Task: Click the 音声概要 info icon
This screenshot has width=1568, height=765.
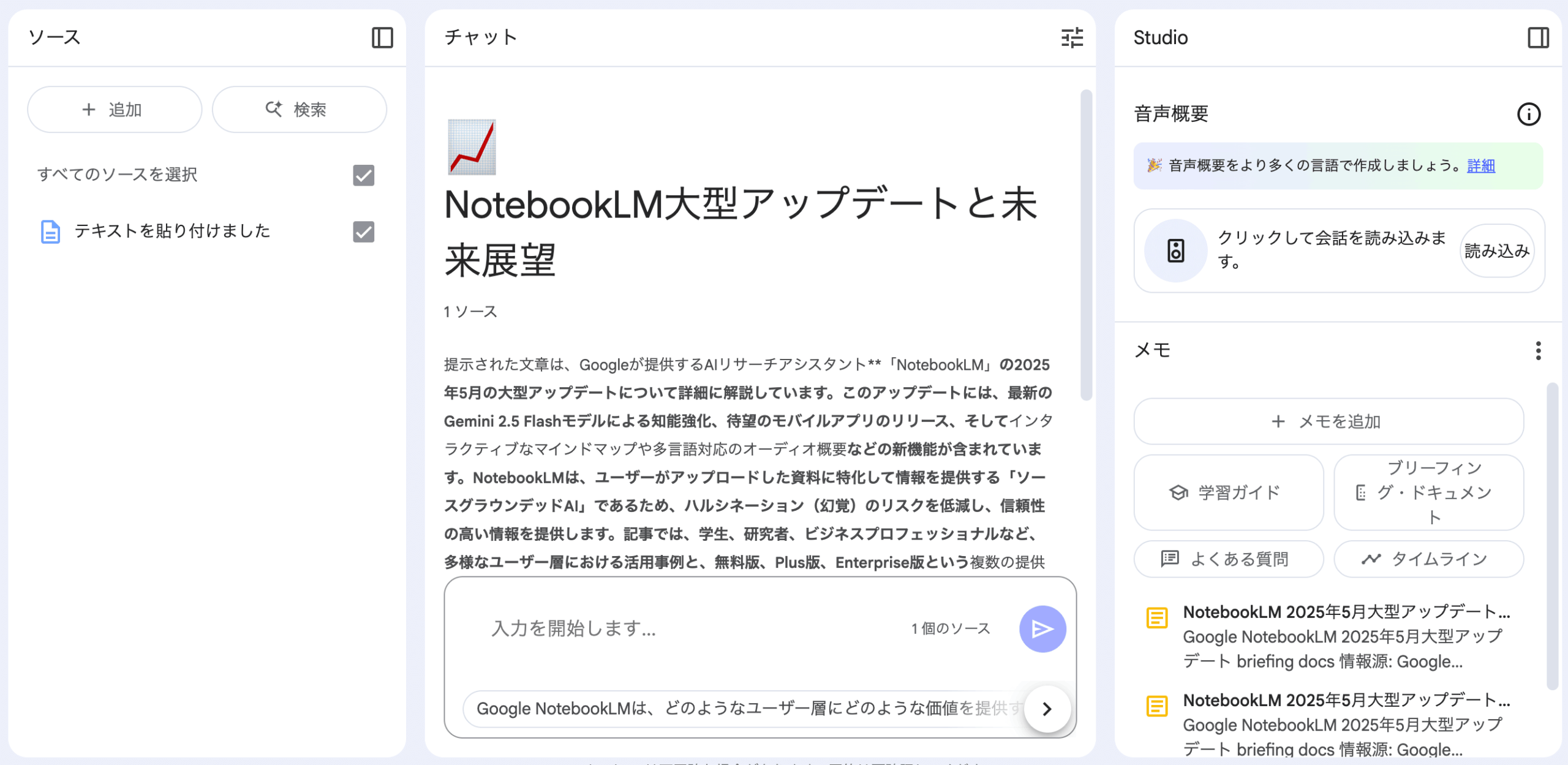Action: 1528,115
